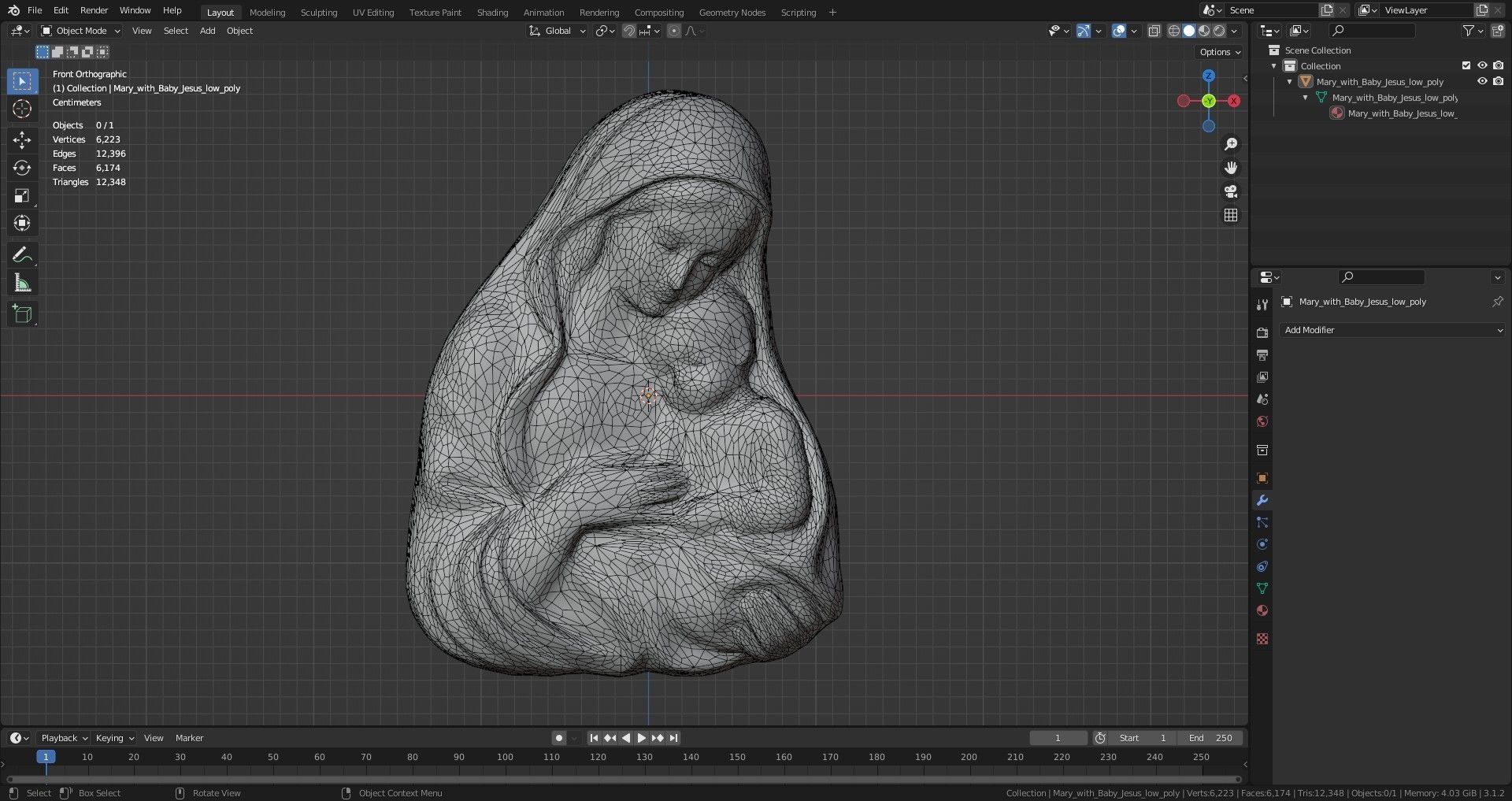Disable render for Collection camera icon
Screen dimensions: 1512x801
(1498, 65)
